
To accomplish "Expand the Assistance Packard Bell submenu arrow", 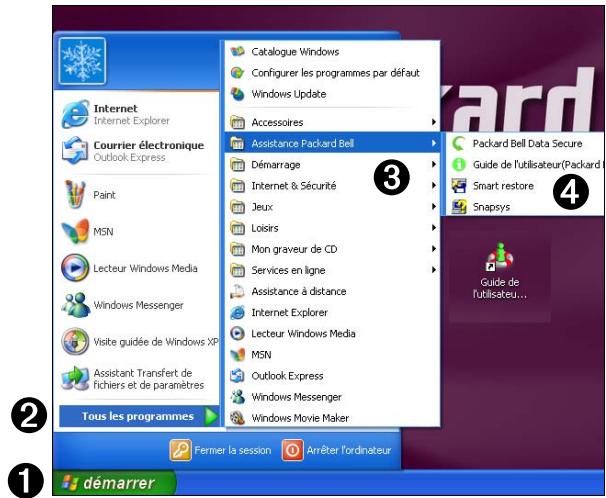I will click(434, 143).
